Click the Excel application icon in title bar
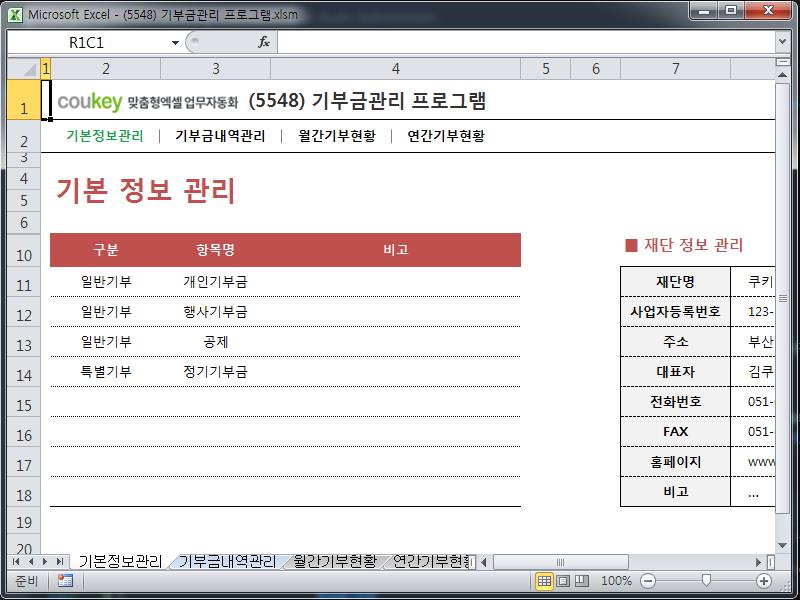Screen dimensions: 800x600 (15, 14)
